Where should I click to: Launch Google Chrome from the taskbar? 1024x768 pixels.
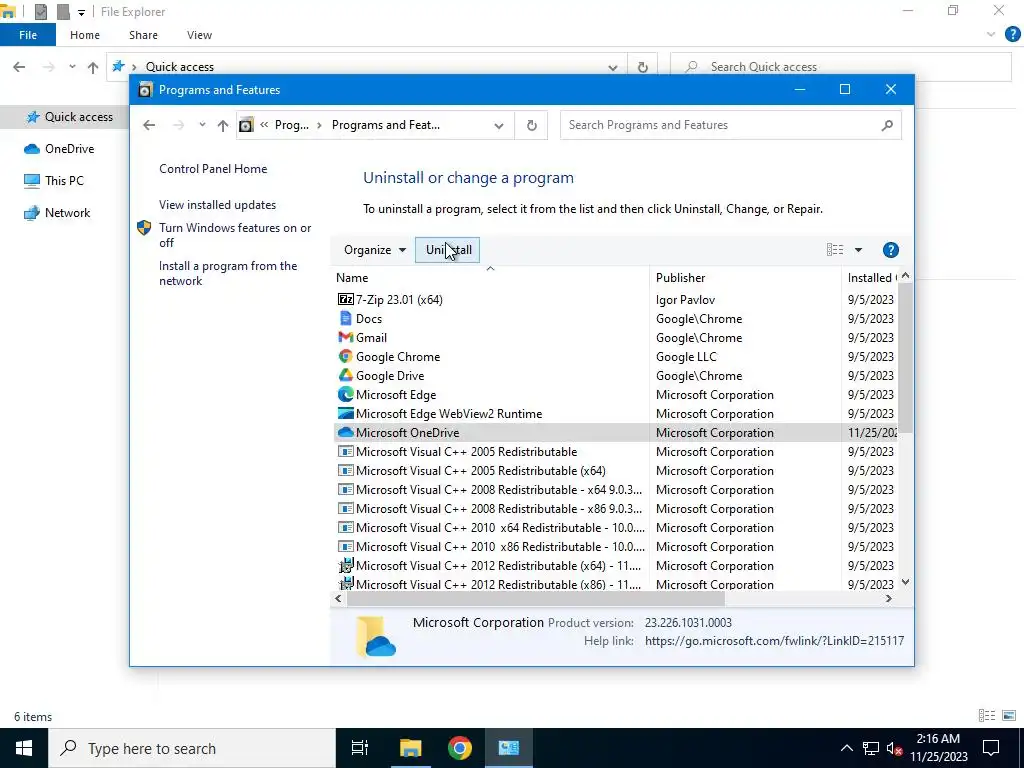click(460, 748)
